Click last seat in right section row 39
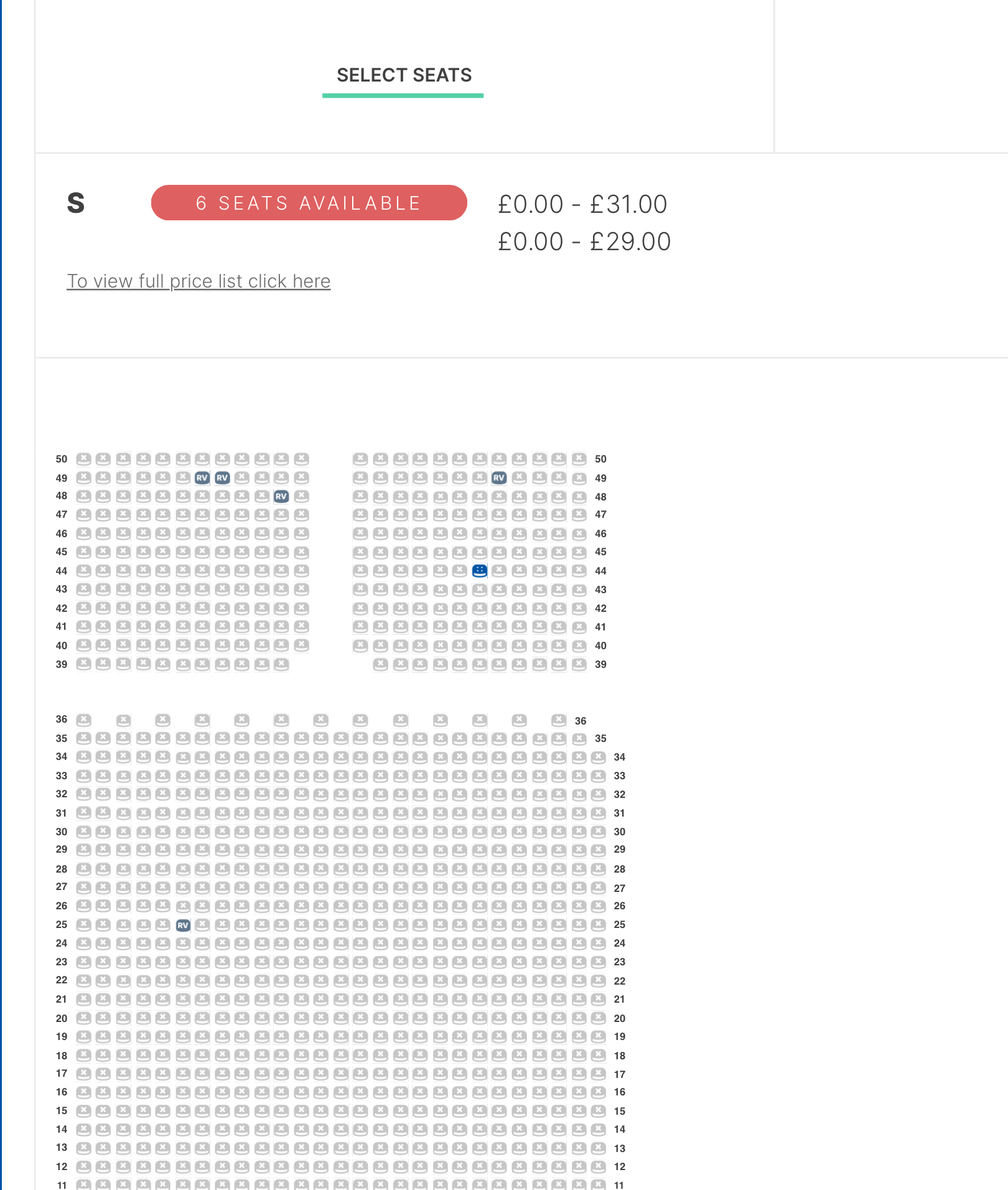Screen dimensions: 1008x1190 tap(579, 664)
